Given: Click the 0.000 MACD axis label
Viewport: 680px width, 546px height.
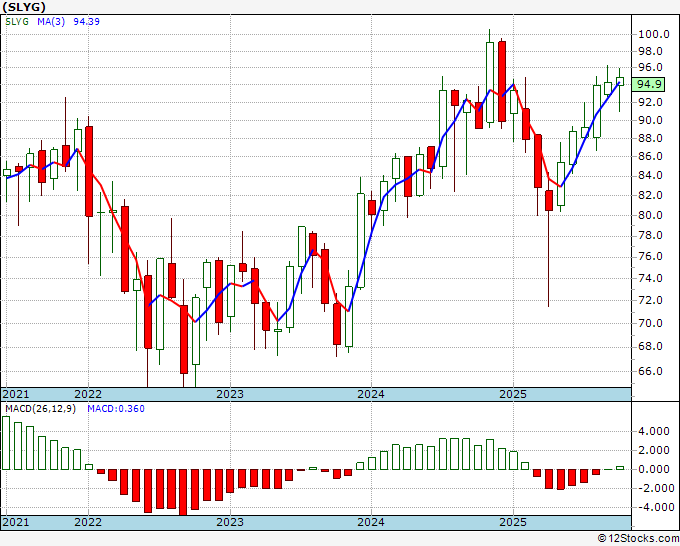Looking at the screenshot, I should click(x=654, y=469).
